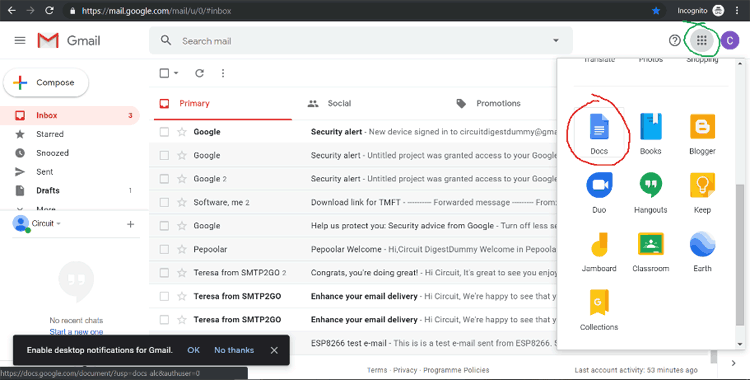Click OK to enable desktop notifications

(x=193, y=350)
